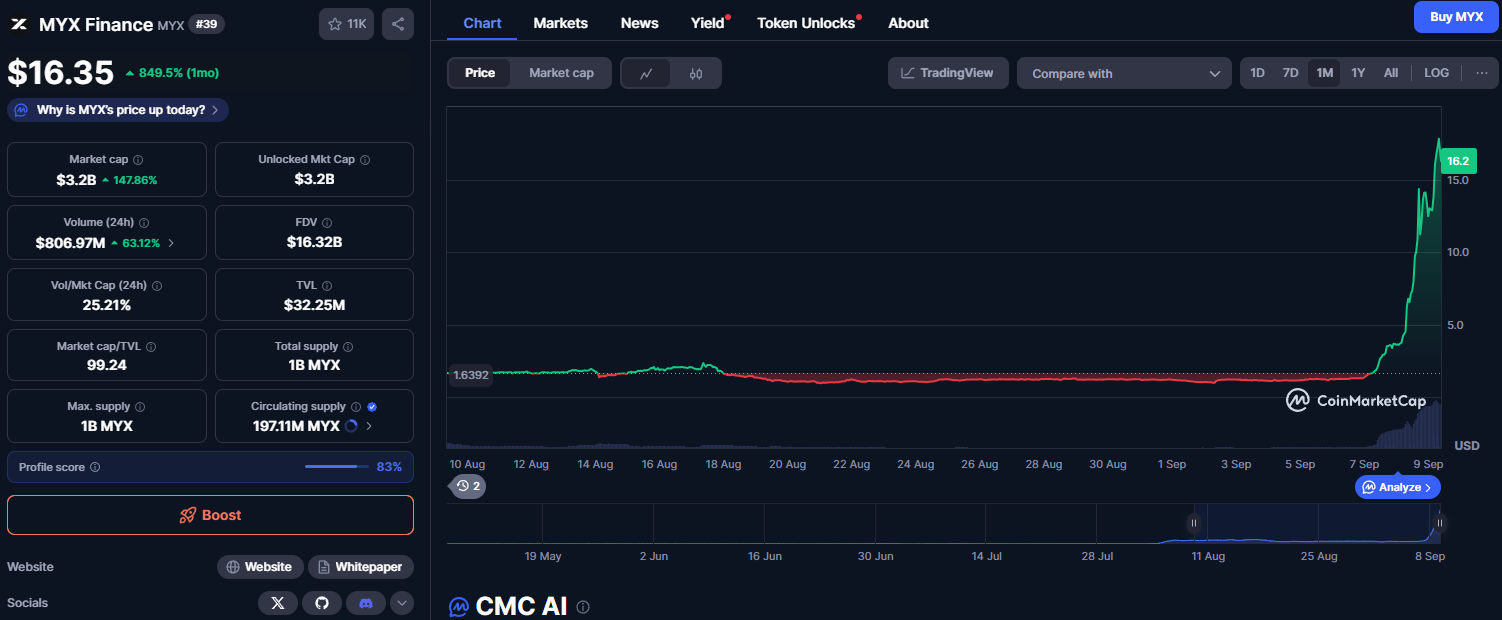Image resolution: width=1502 pixels, height=620 pixels.
Task: Click the events history badge showing 2
Action: click(x=468, y=486)
